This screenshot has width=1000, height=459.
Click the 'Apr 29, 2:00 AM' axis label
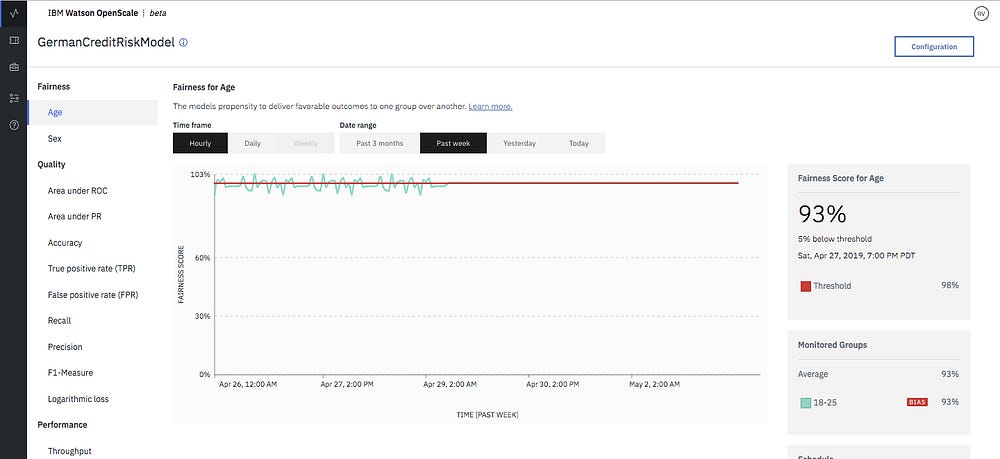(450, 384)
